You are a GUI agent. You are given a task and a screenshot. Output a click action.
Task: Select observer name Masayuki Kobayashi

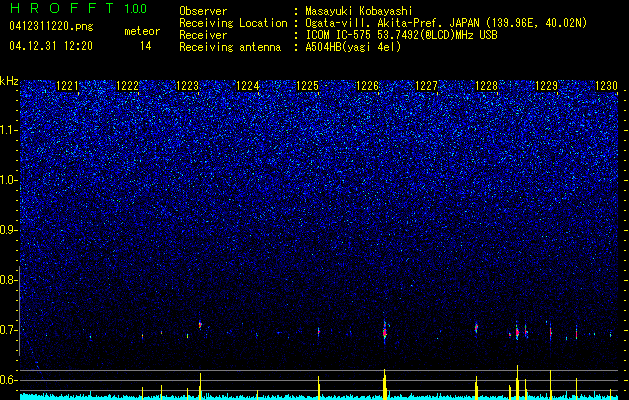point(359,11)
